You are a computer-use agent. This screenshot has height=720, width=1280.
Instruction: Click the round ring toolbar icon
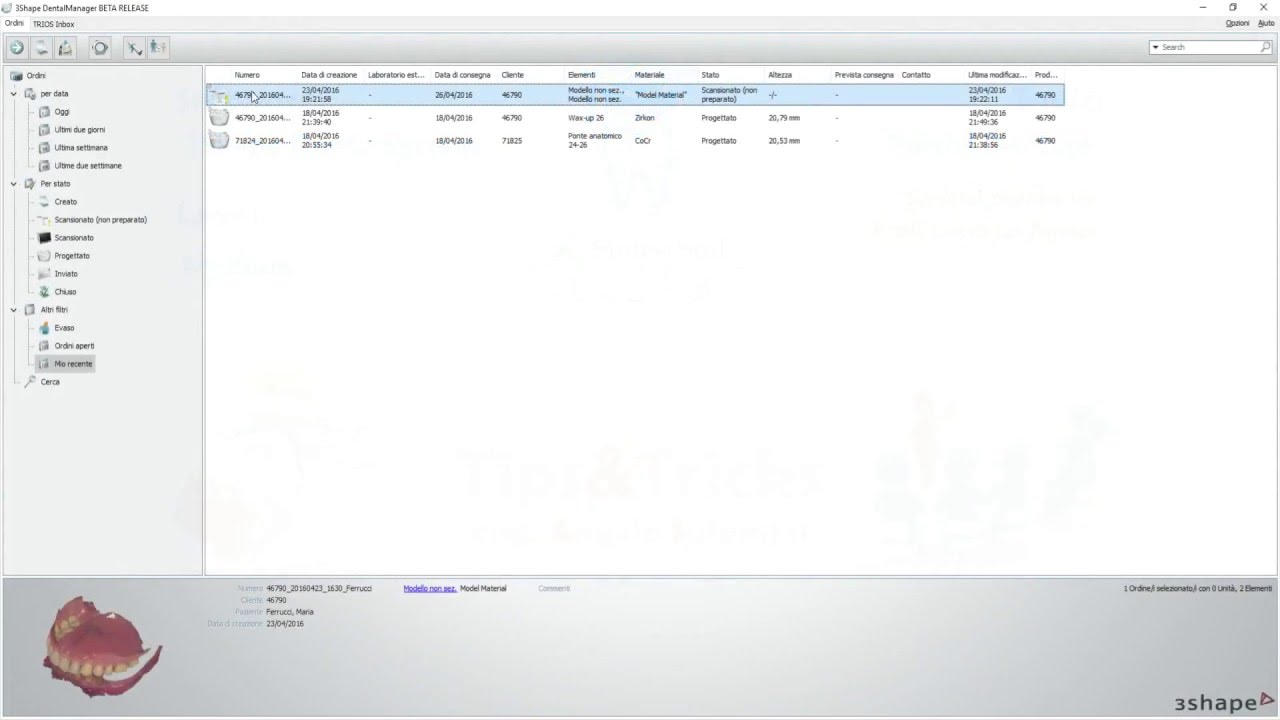(x=100, y=47)
